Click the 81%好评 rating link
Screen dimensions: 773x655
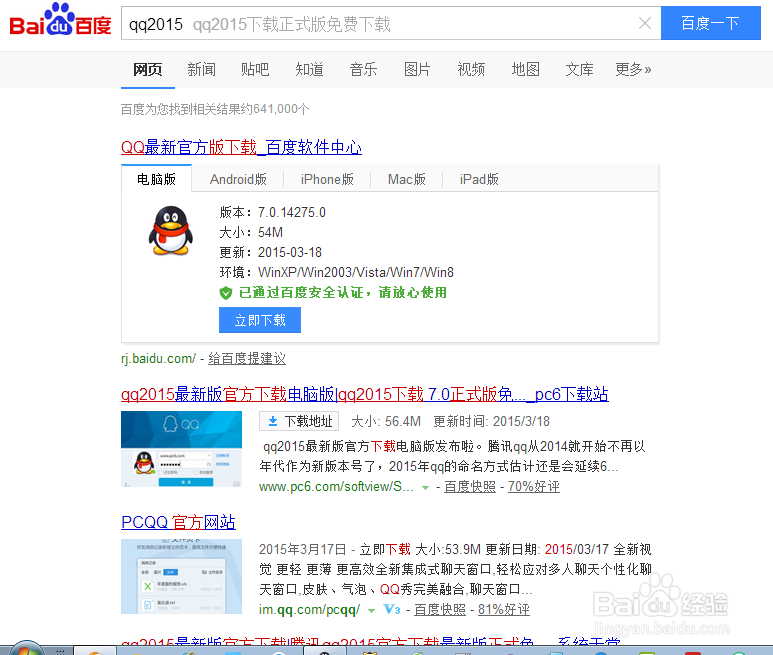[x=504, y=610]
